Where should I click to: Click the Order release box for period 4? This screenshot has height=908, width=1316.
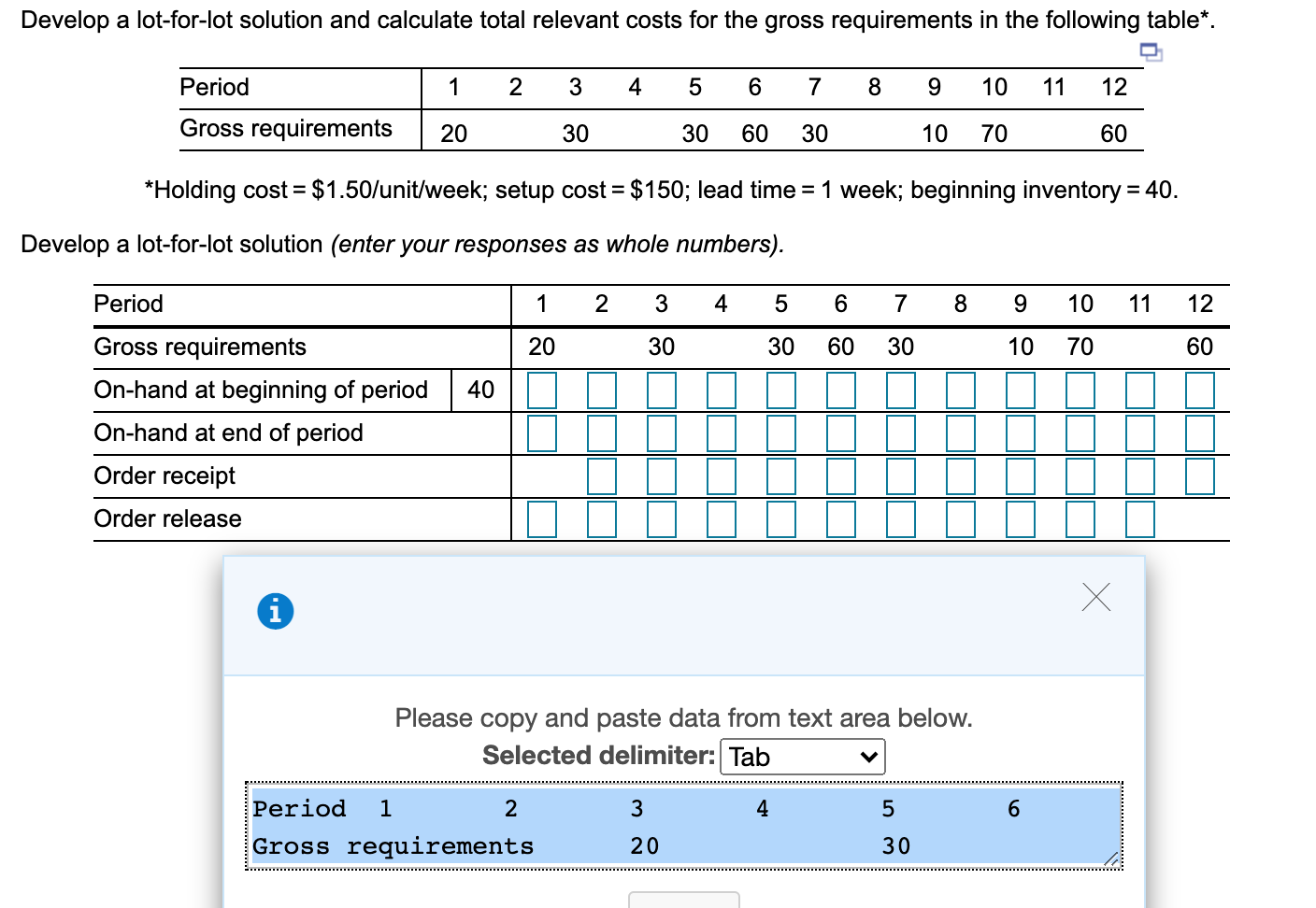click(x=722, y=519)
